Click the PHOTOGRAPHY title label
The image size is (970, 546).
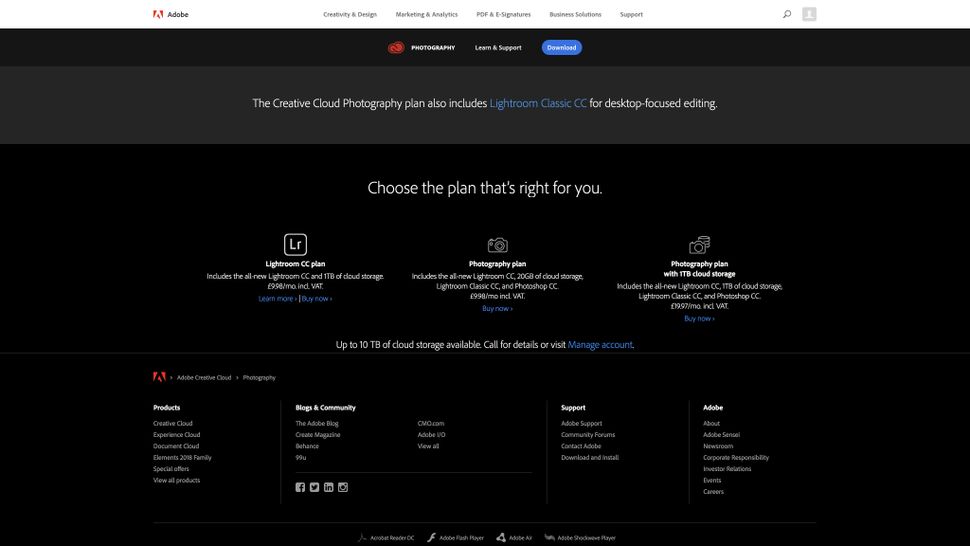click(x=433, y=48)
